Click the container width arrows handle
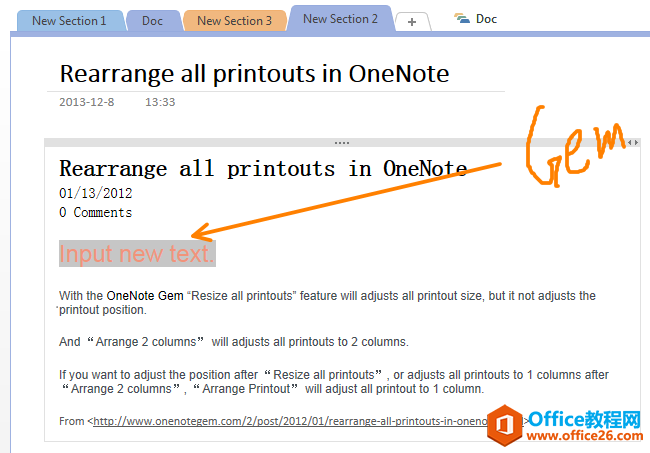Image resolution: width=650 pixels, height=453 pixels. pos(633,143)
